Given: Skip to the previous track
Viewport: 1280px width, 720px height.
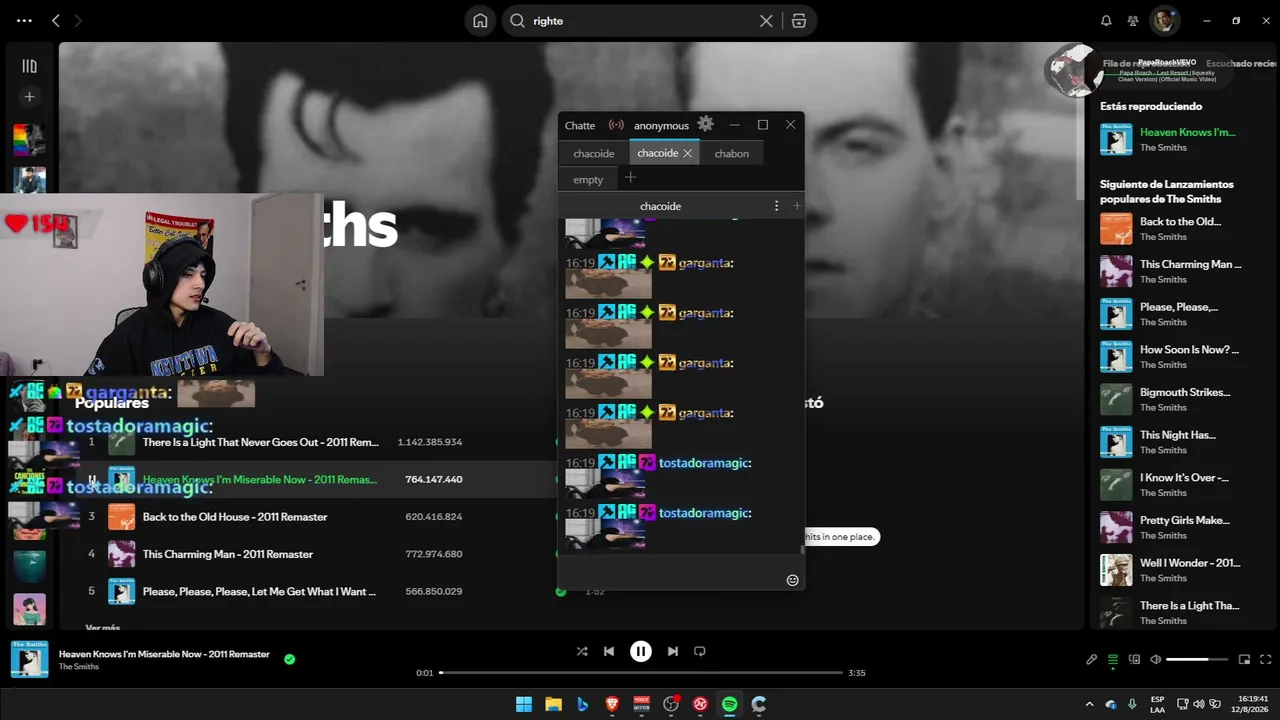Looking at the screenshot, I should 609,651.
